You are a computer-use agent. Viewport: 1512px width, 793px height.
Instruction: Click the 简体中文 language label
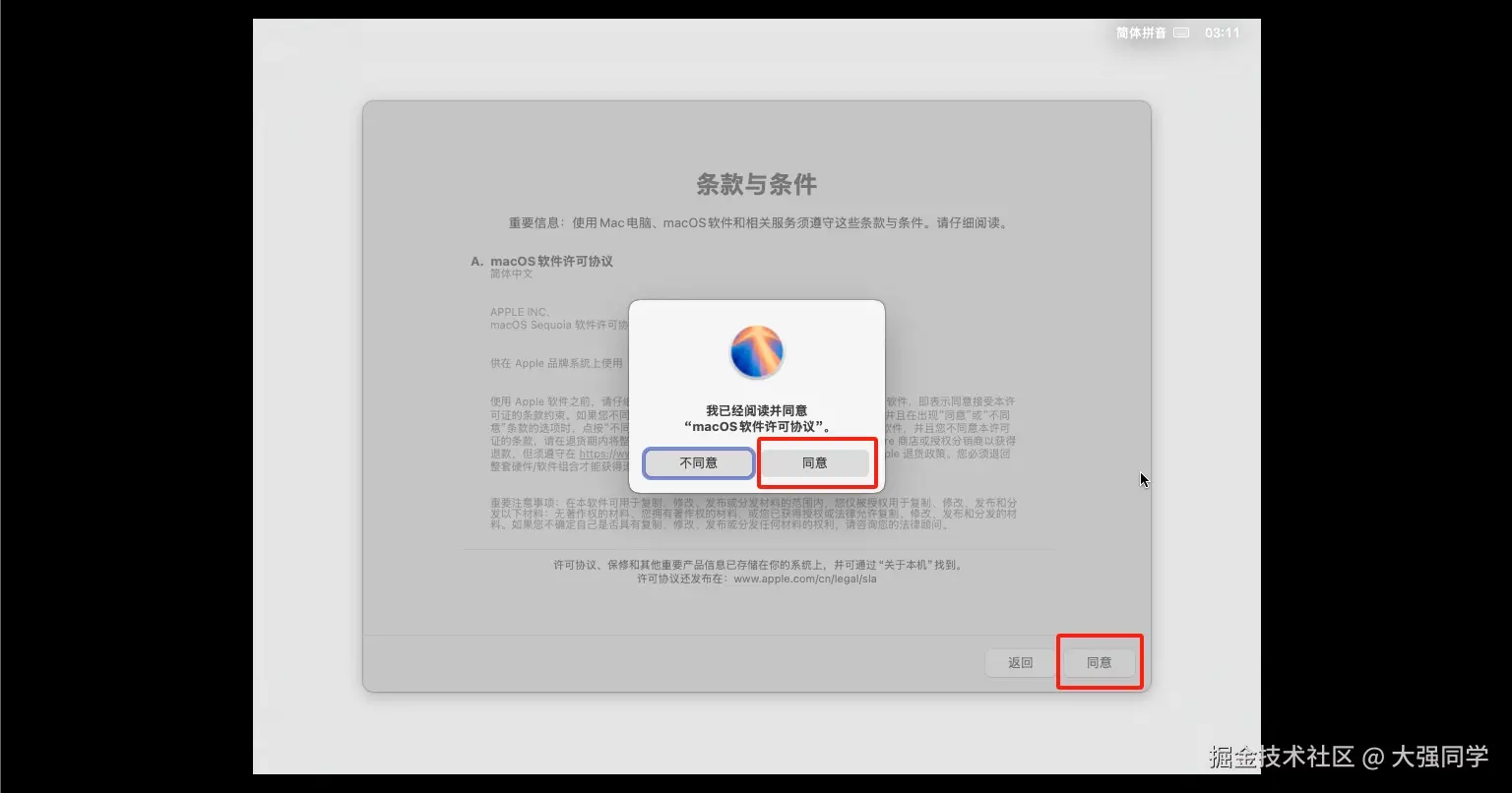tap(512, 274)
